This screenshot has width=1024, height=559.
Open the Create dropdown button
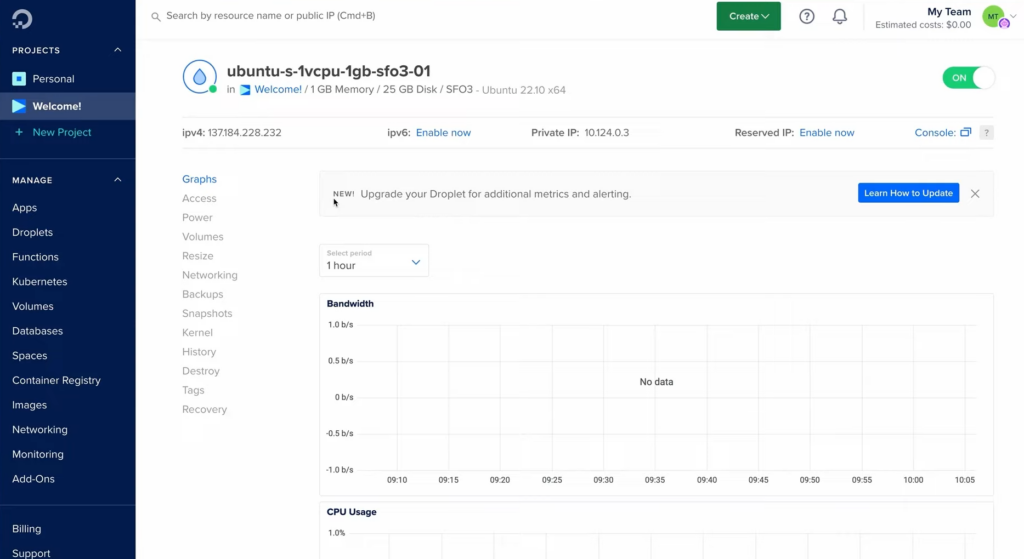coord(748,16)
